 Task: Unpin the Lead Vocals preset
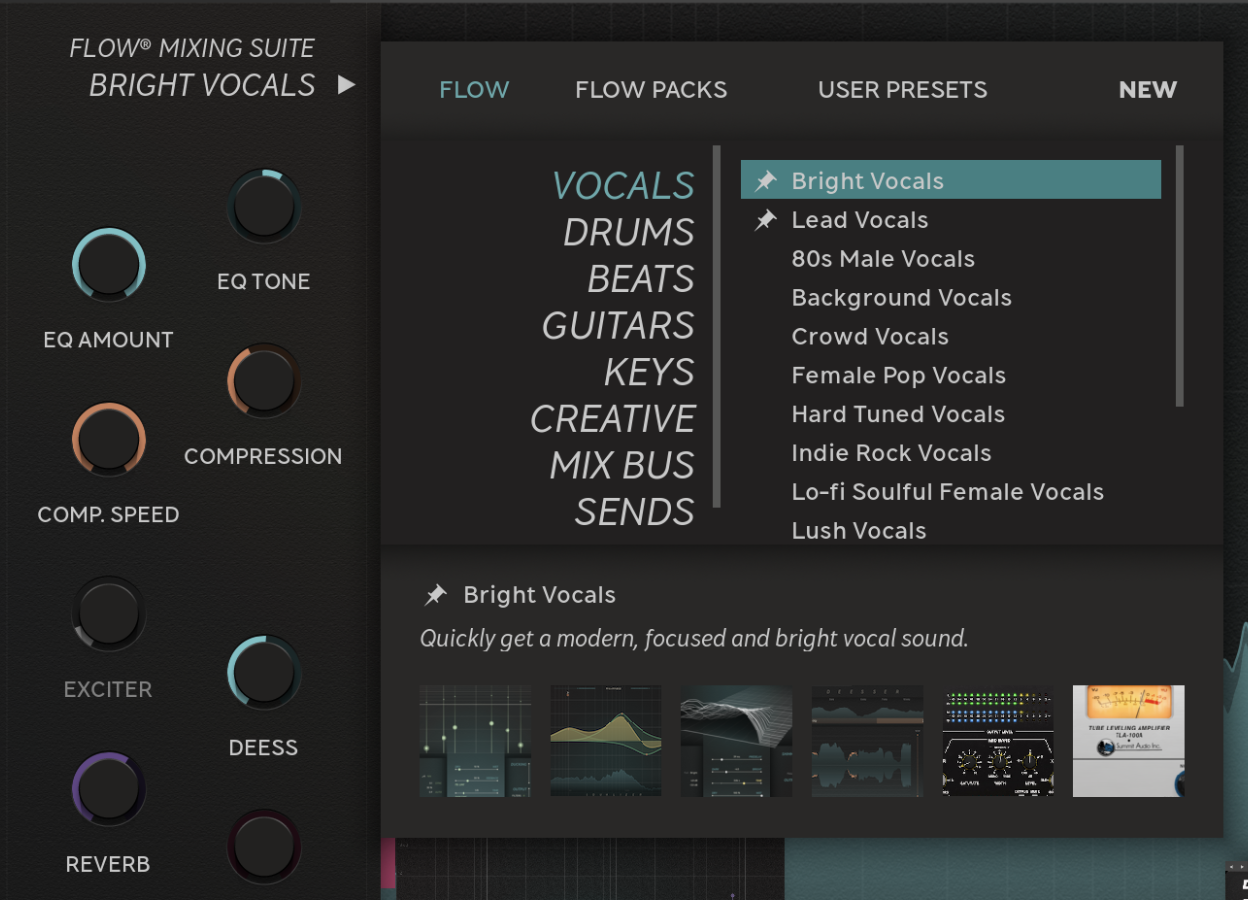[766, 220]
